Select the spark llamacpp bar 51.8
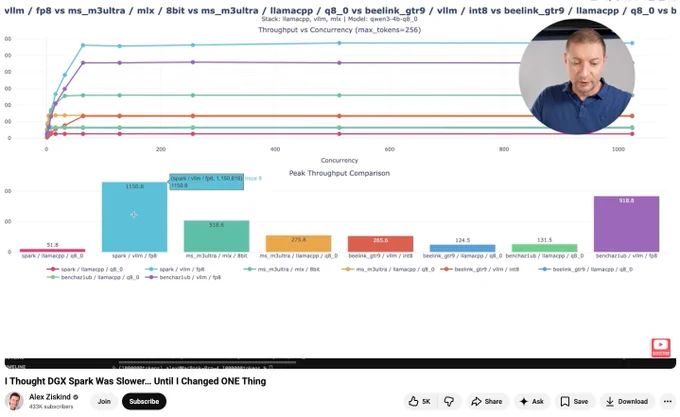This screenshot has height=417, width=680. tap(52, 250)
